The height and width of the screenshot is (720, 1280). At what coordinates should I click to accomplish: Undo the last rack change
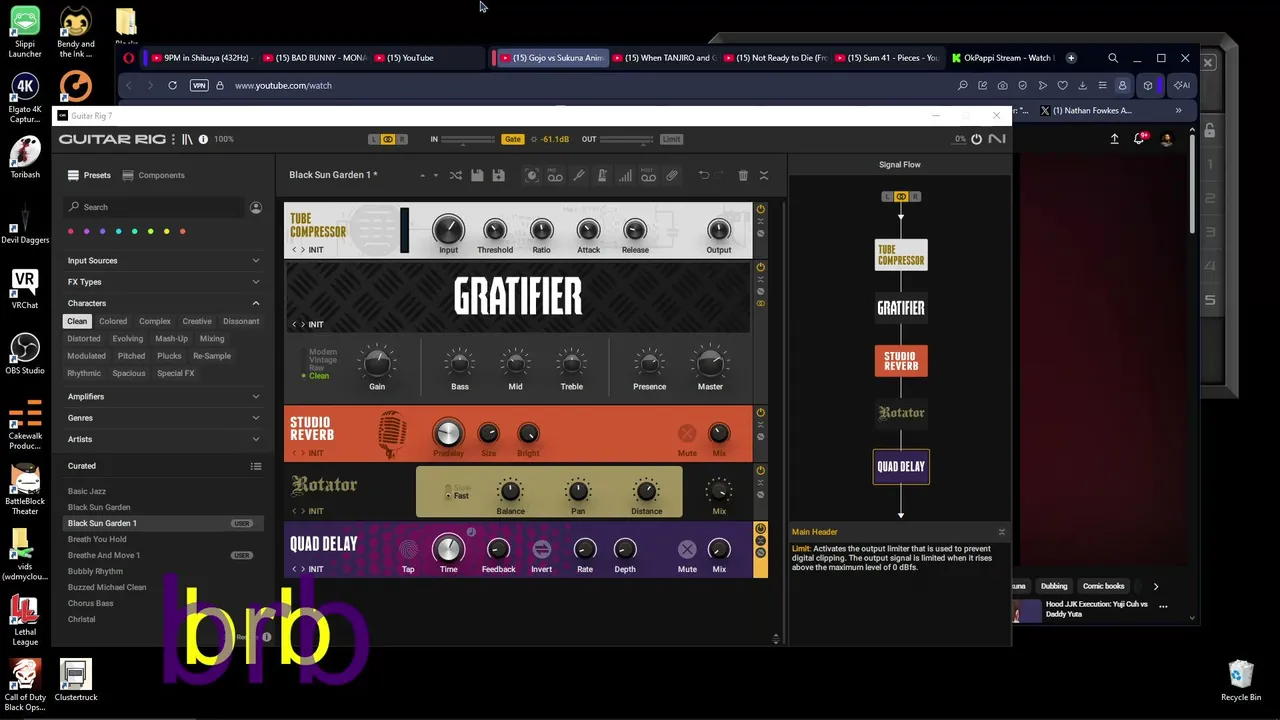pyautogui.click(x=704, y=175)
